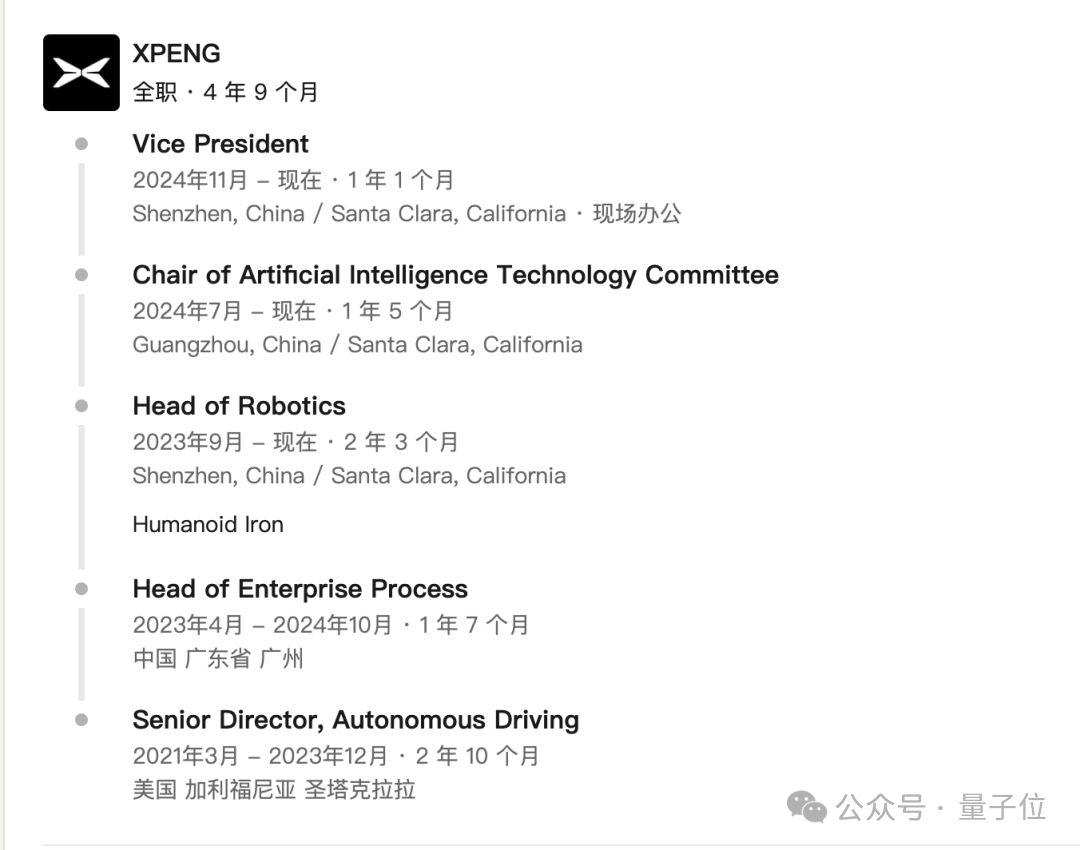Select the Guangzhou, China / Santa Clara location text
Image resolution: width=1080 pixels, height=850 pixels.
(x=357, y=345)
